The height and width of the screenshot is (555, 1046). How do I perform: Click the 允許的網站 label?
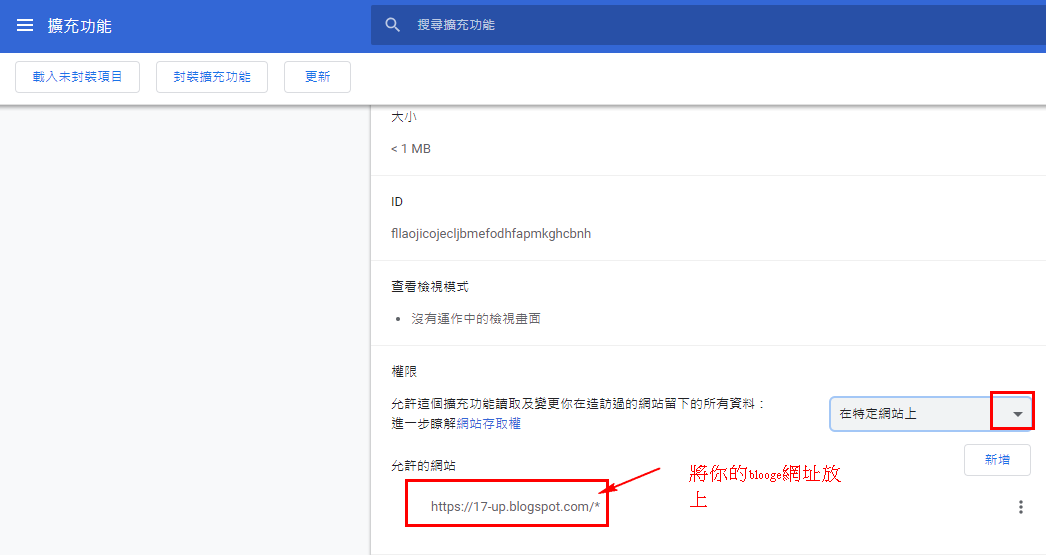[x=423, y=466]
